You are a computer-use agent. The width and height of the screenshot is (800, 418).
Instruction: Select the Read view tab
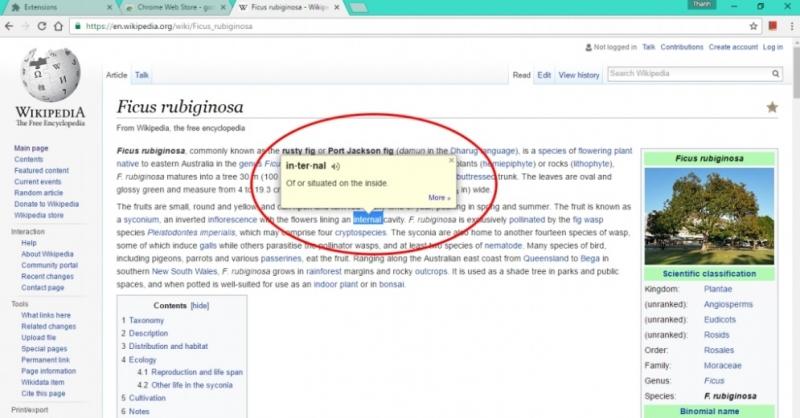521,75
